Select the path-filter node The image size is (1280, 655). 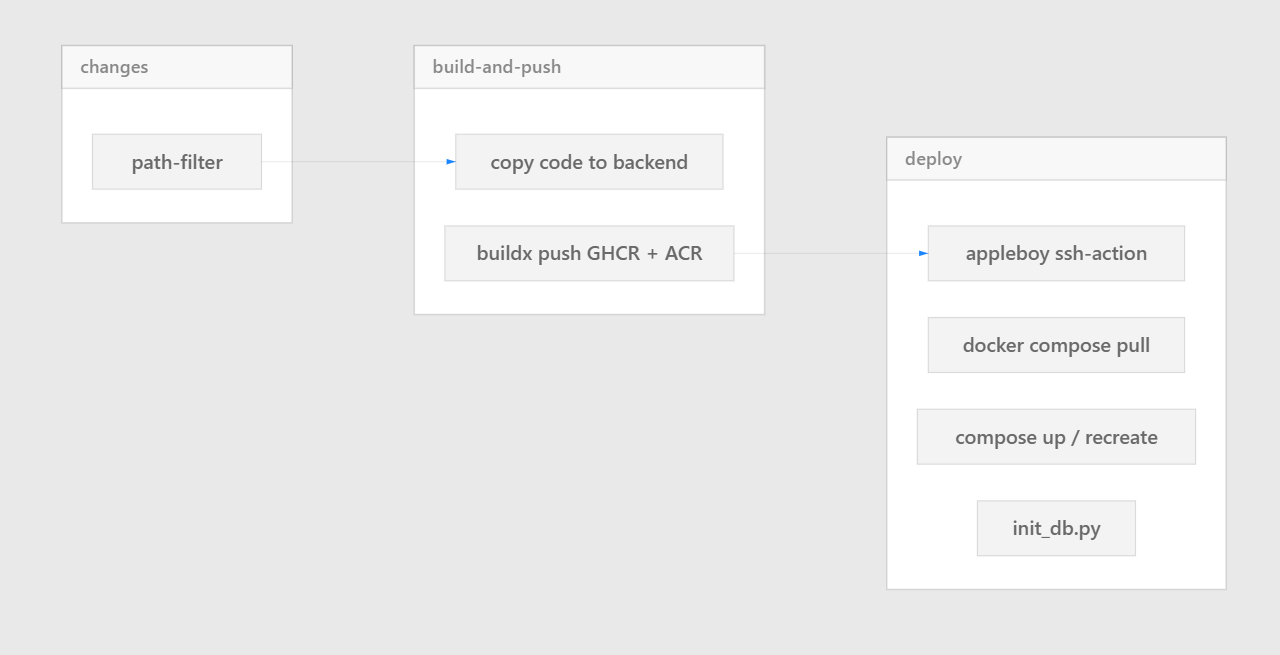(x=177, y=162)
